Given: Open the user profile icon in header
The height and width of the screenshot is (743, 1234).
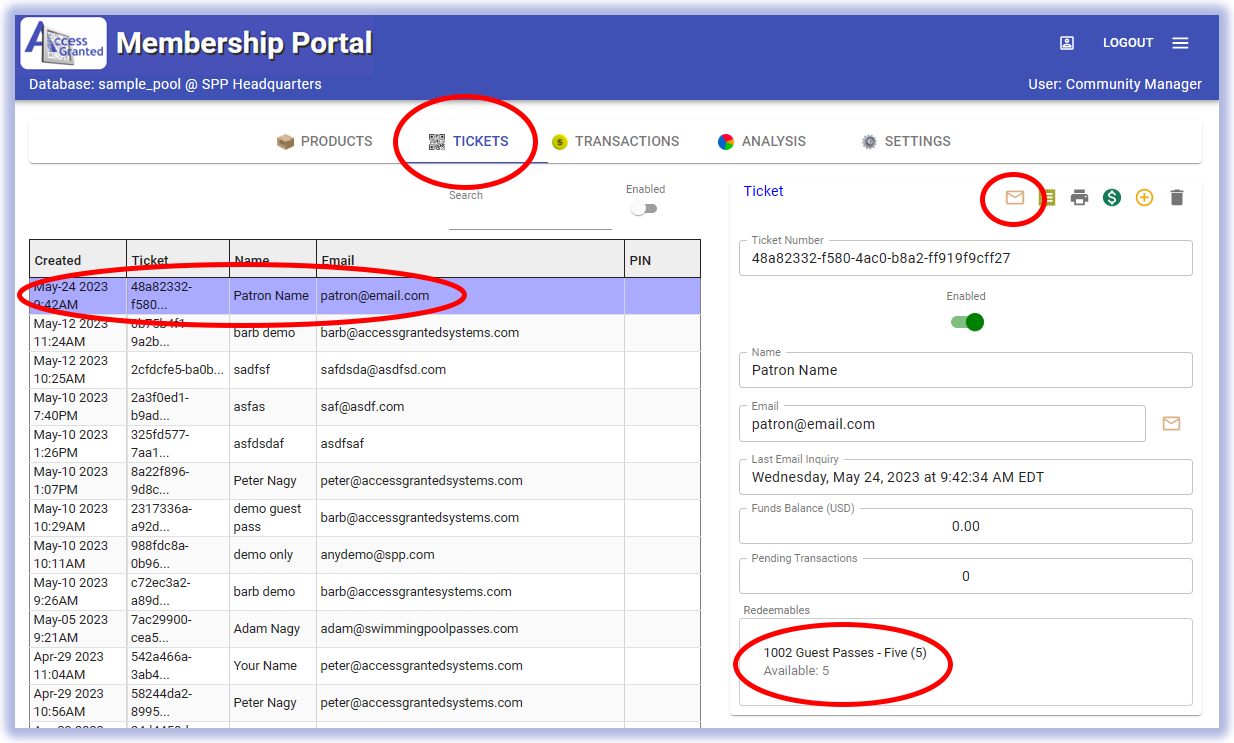Looking at the screenshot, I should 1067,43.
